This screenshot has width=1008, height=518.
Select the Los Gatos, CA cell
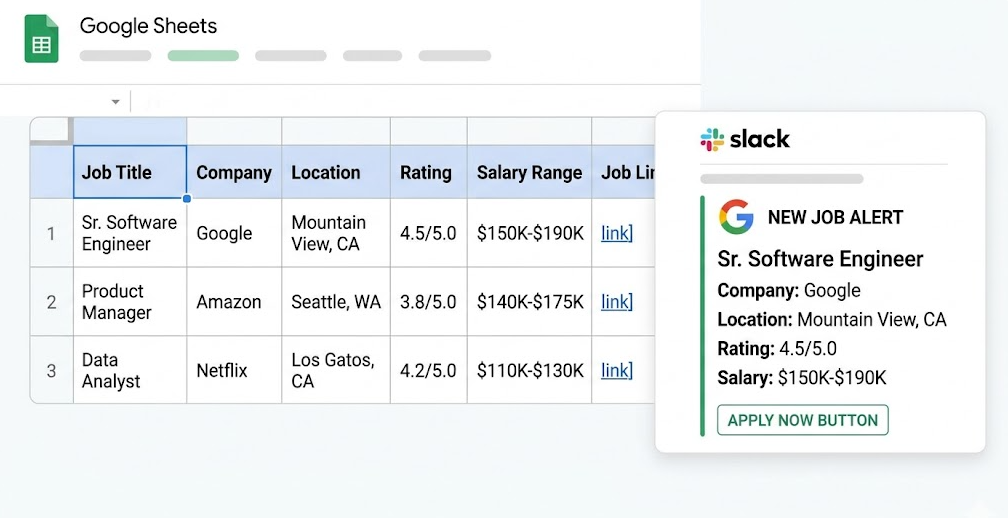point(336,370)
